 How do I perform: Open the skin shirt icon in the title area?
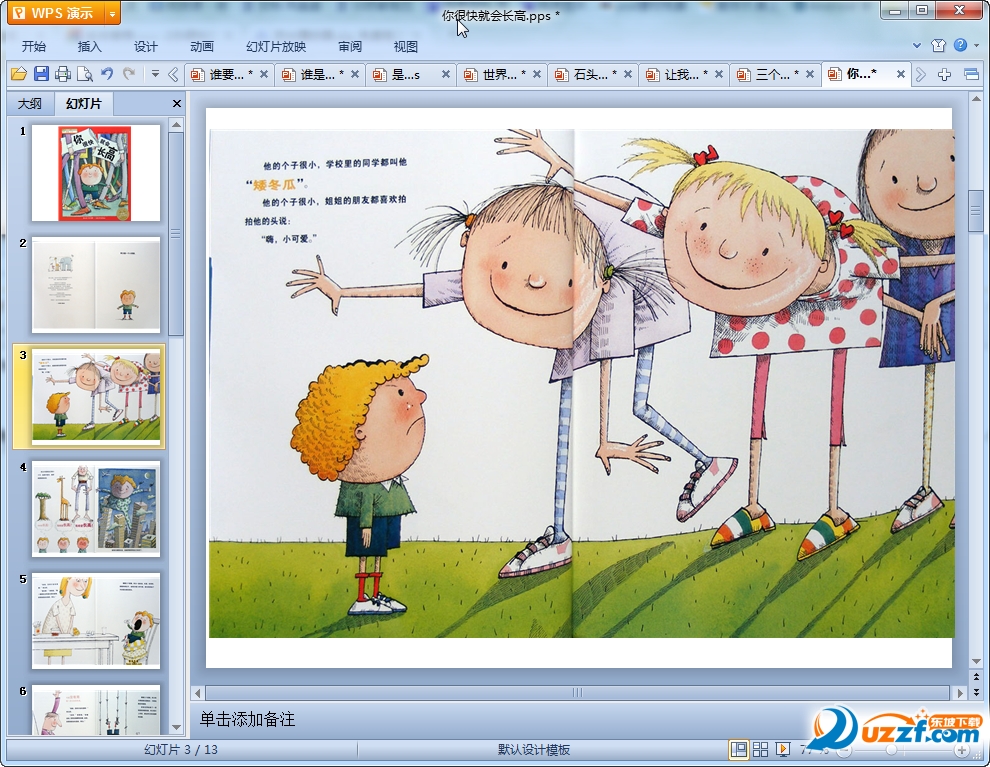coord(938,45)
